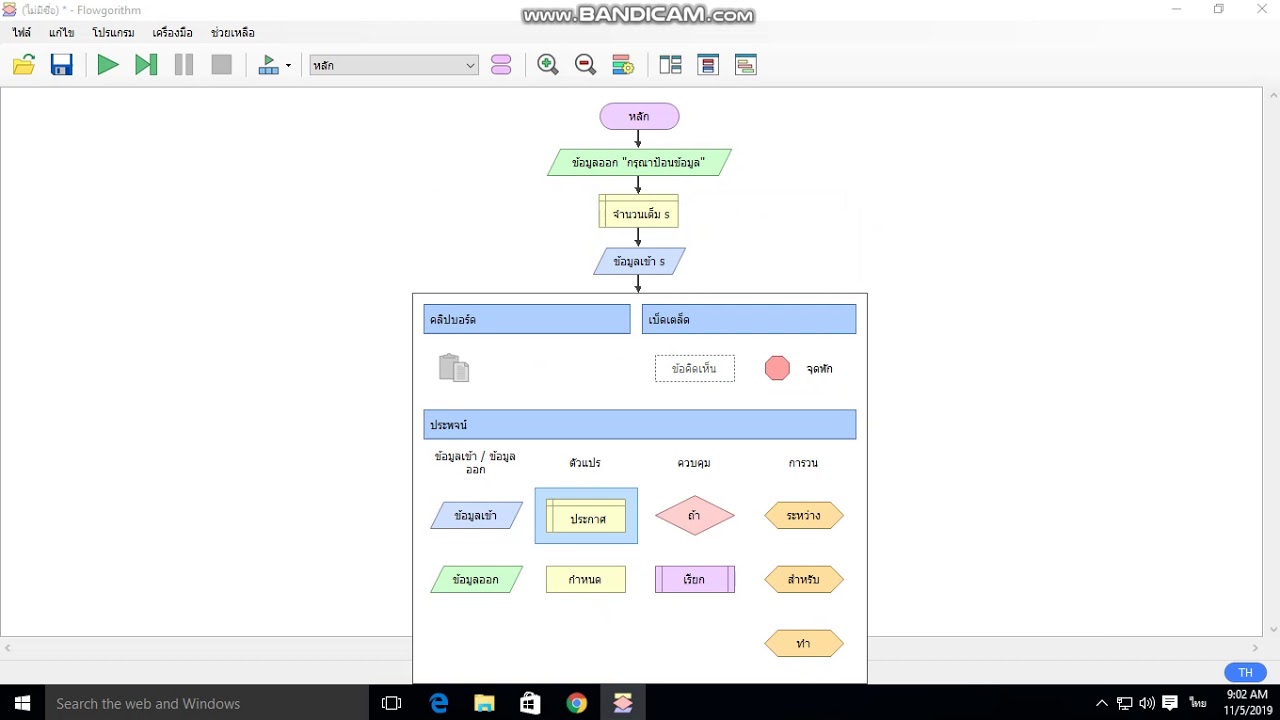Image resolution: width=1280 pixels, height=720 pixels.
Task: Insert the ถ้า if diamond shape
Action: coord(695,516)
